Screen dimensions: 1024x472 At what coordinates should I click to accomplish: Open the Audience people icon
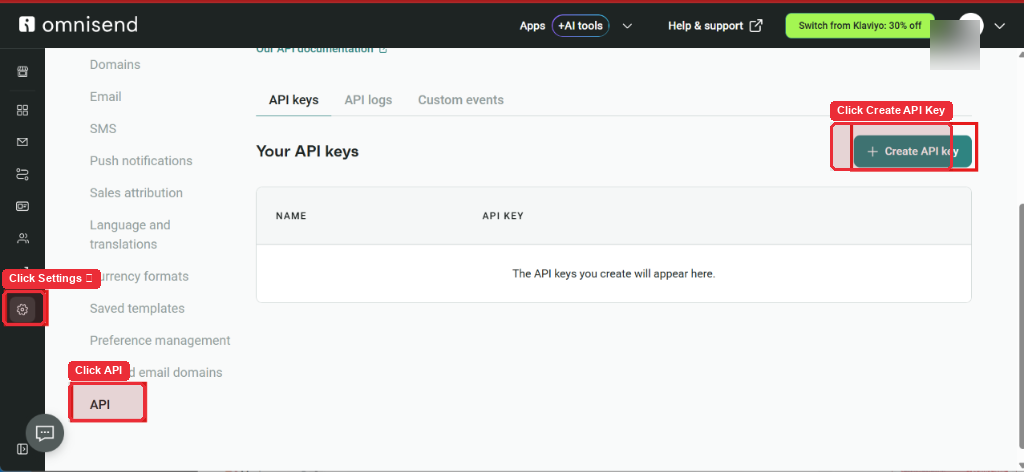pos(22,238)
